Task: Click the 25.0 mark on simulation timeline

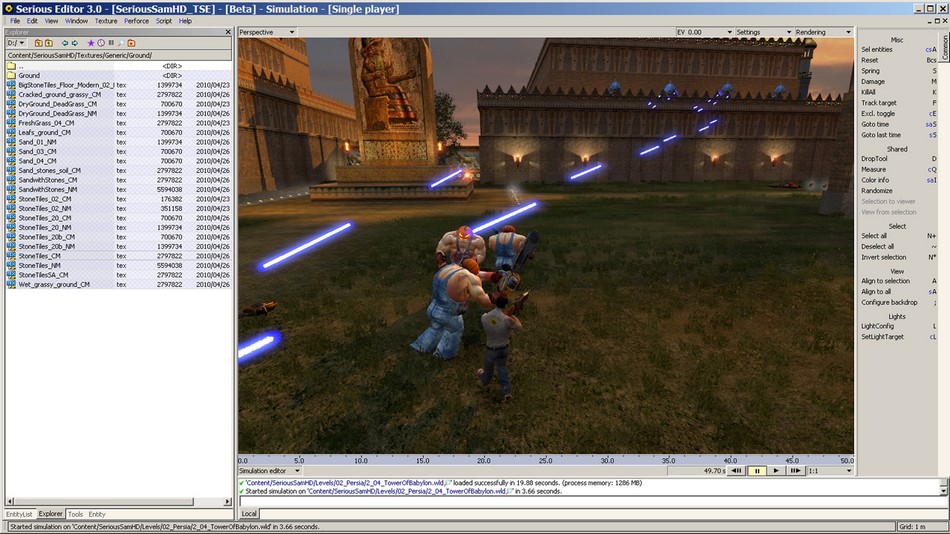Action: [545, 460]
